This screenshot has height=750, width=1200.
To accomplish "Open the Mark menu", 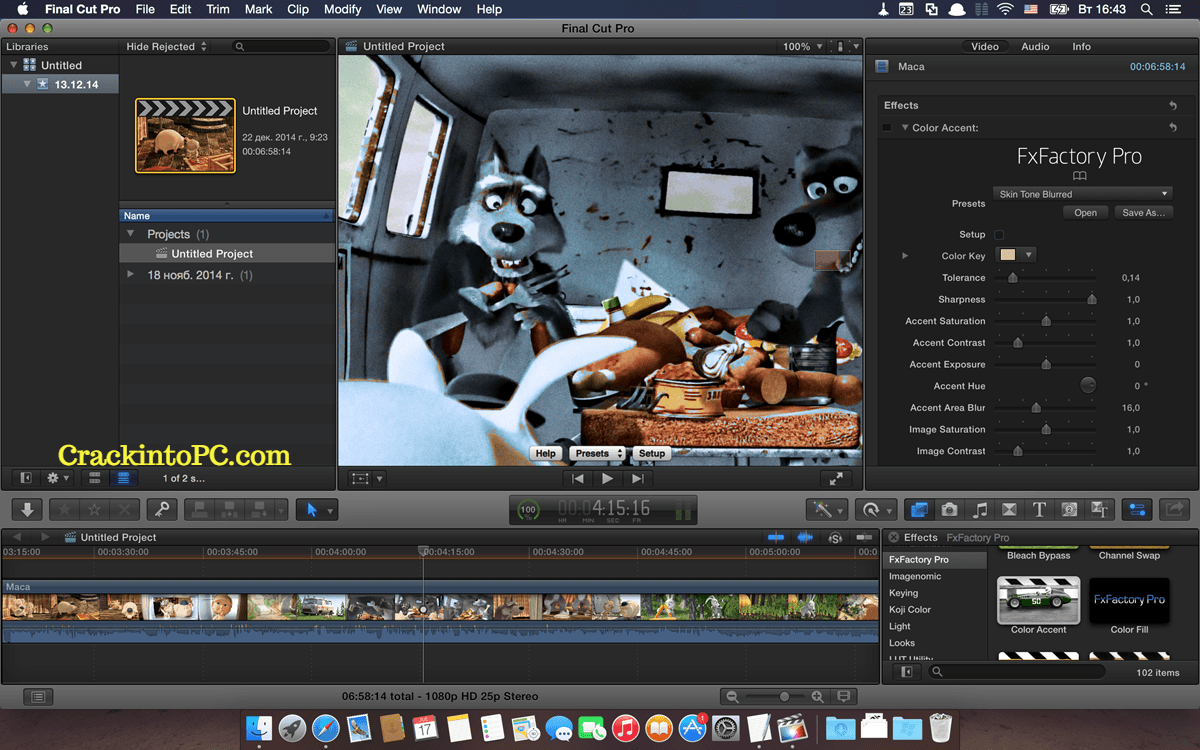I will tap(258, 9).
